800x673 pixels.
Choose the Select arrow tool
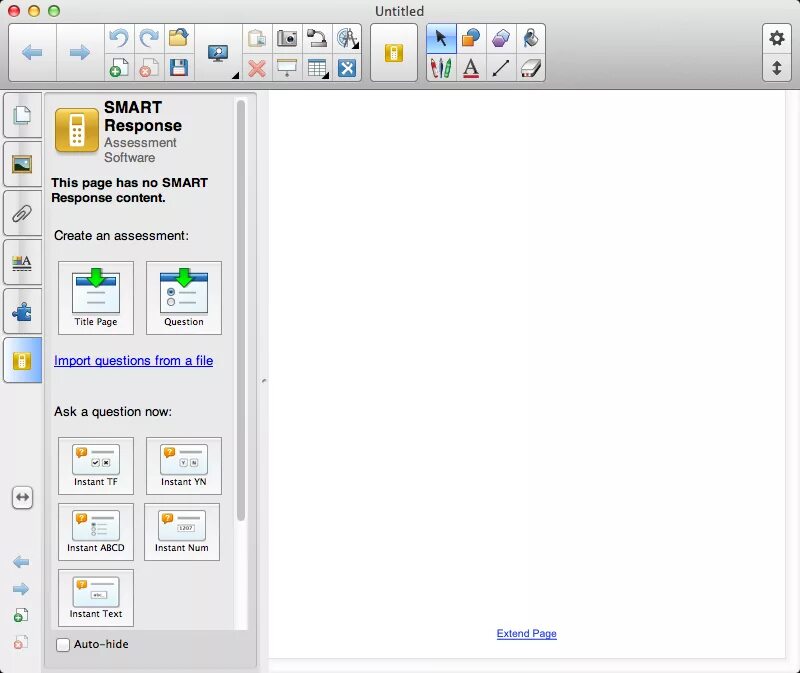point(441,38)
